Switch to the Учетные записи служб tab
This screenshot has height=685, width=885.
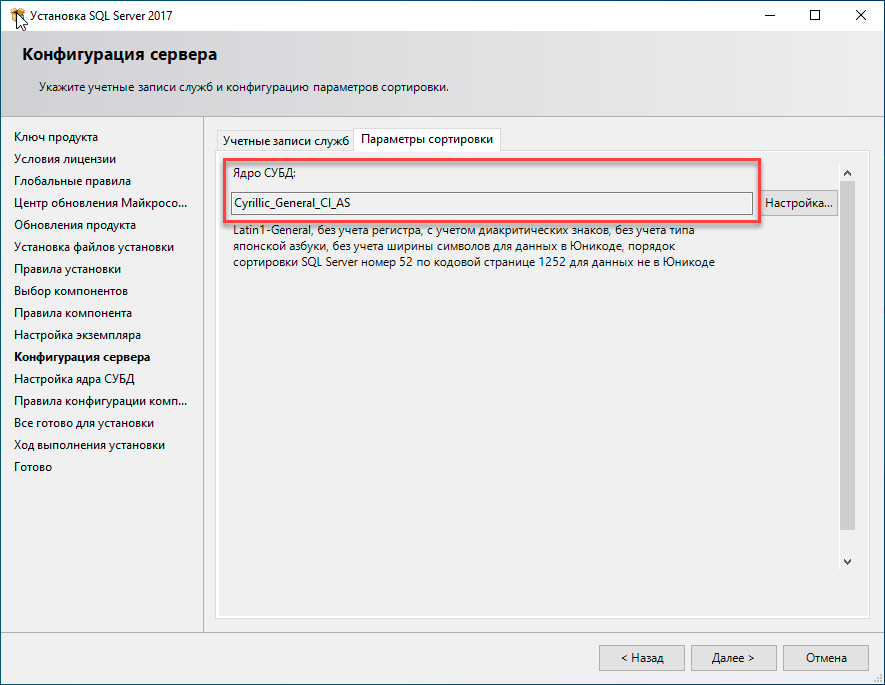(286, 140)
